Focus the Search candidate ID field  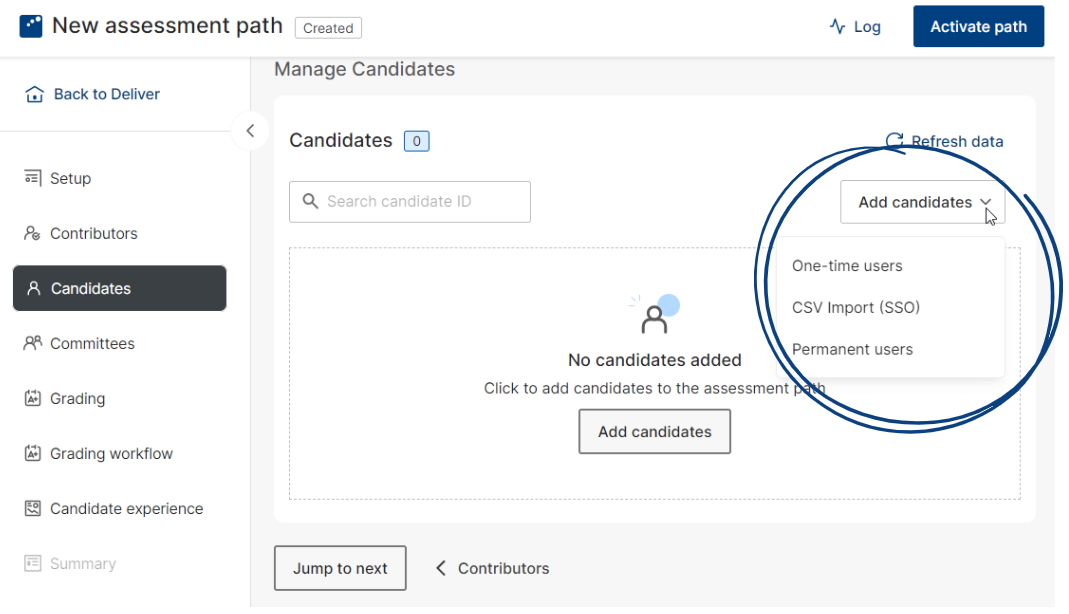[410, 202]
